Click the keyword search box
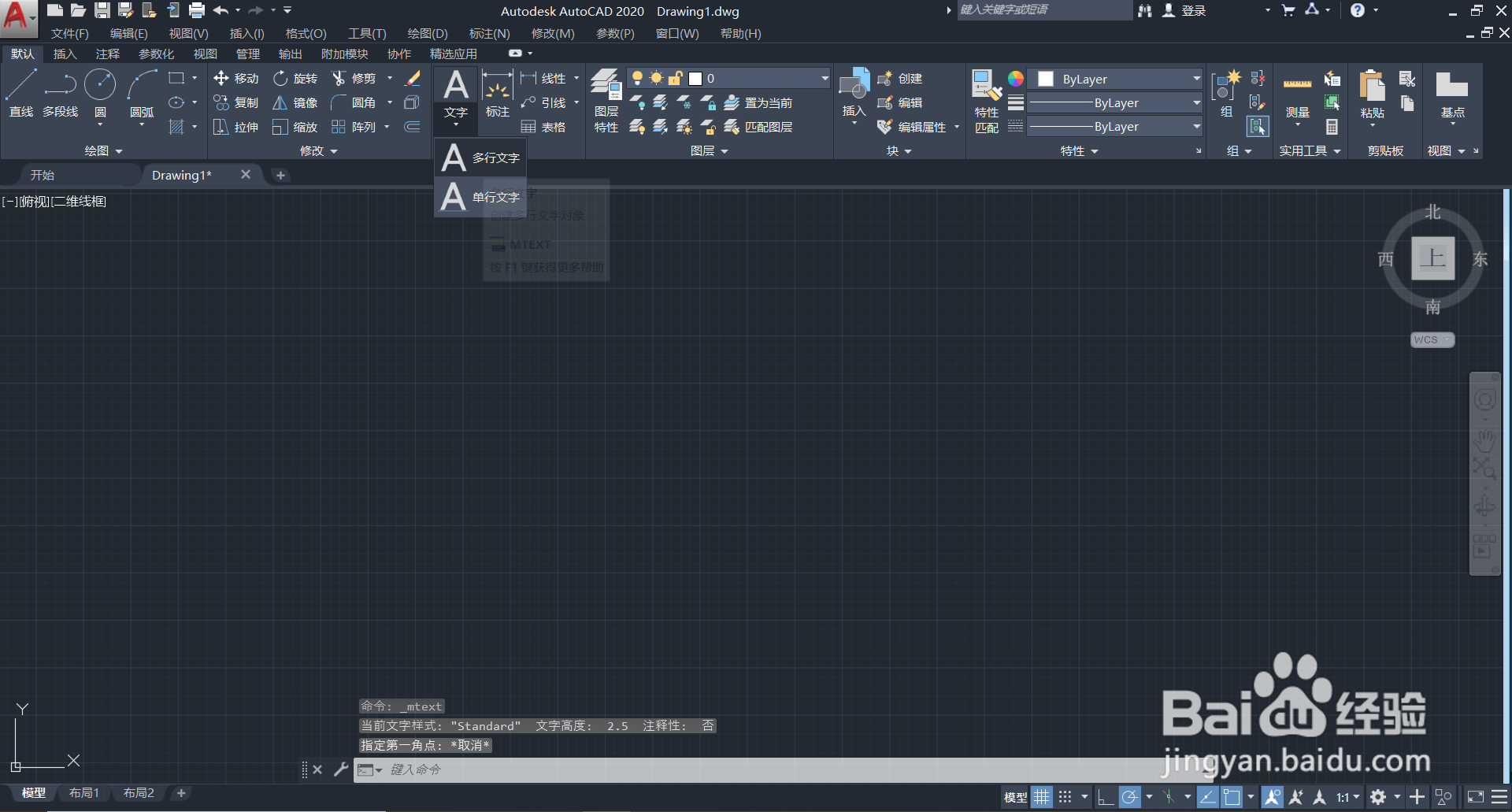 pyautogui.click(x=1044, y=10)
